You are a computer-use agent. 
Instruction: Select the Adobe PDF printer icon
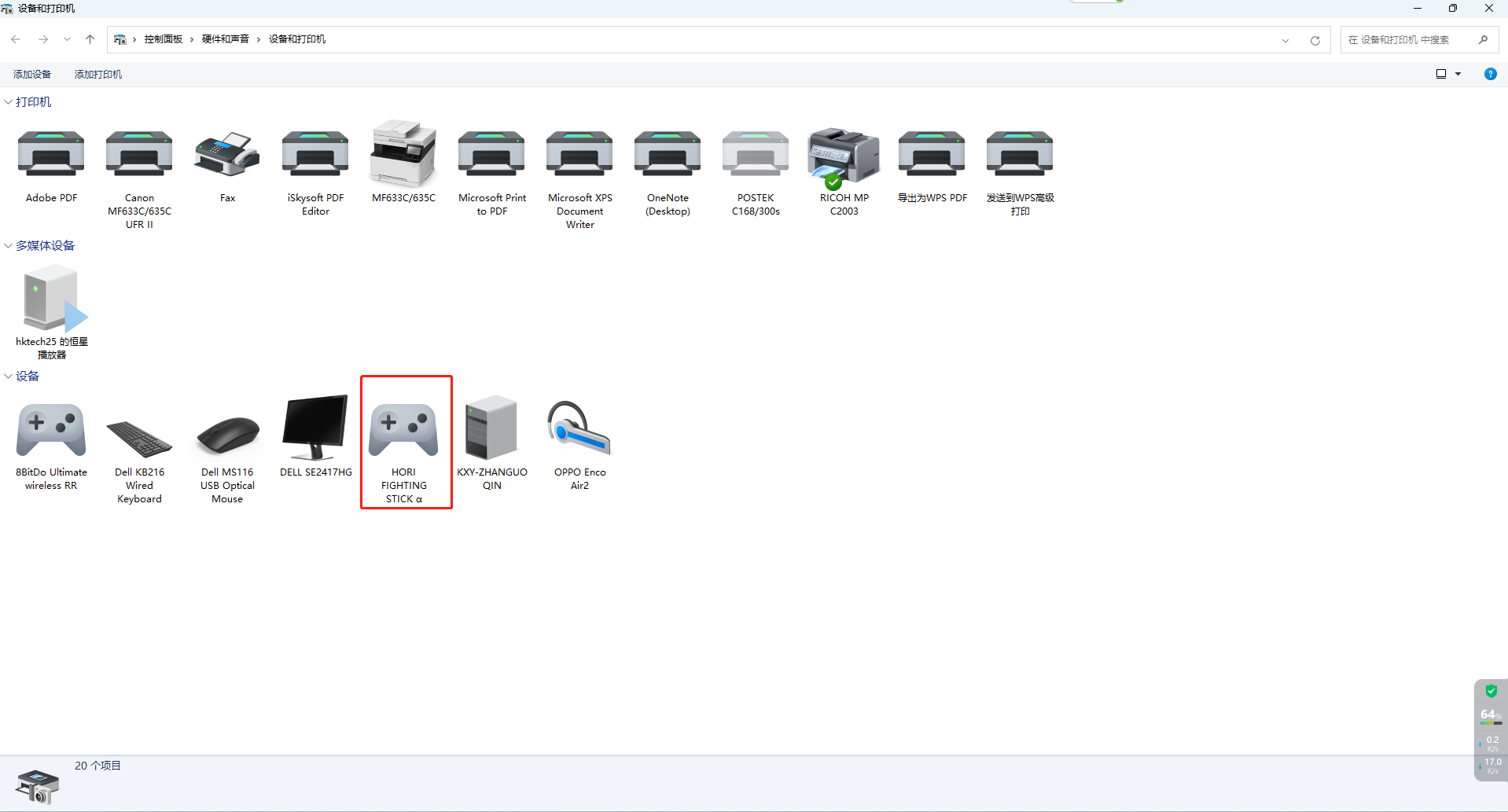click(51, 155)
